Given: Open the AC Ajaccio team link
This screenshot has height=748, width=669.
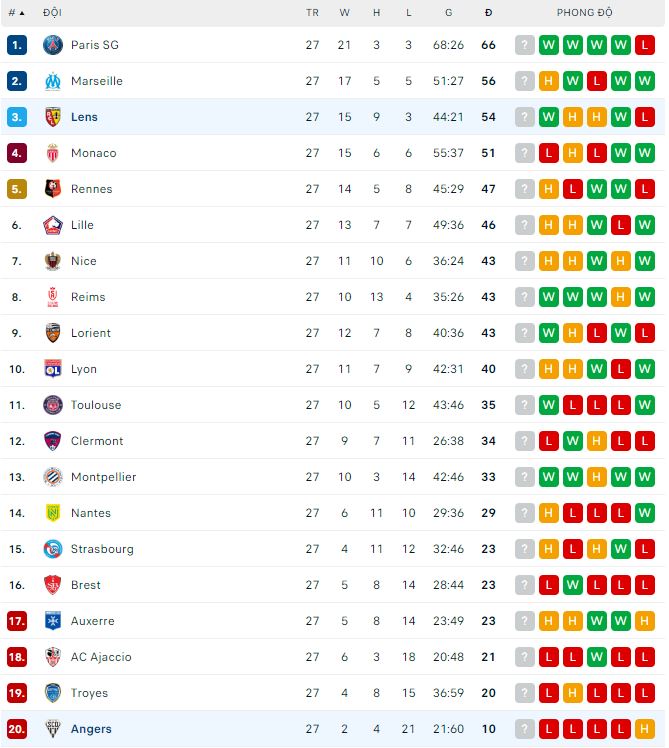Looking at the screenshot, I should [101, 657].
